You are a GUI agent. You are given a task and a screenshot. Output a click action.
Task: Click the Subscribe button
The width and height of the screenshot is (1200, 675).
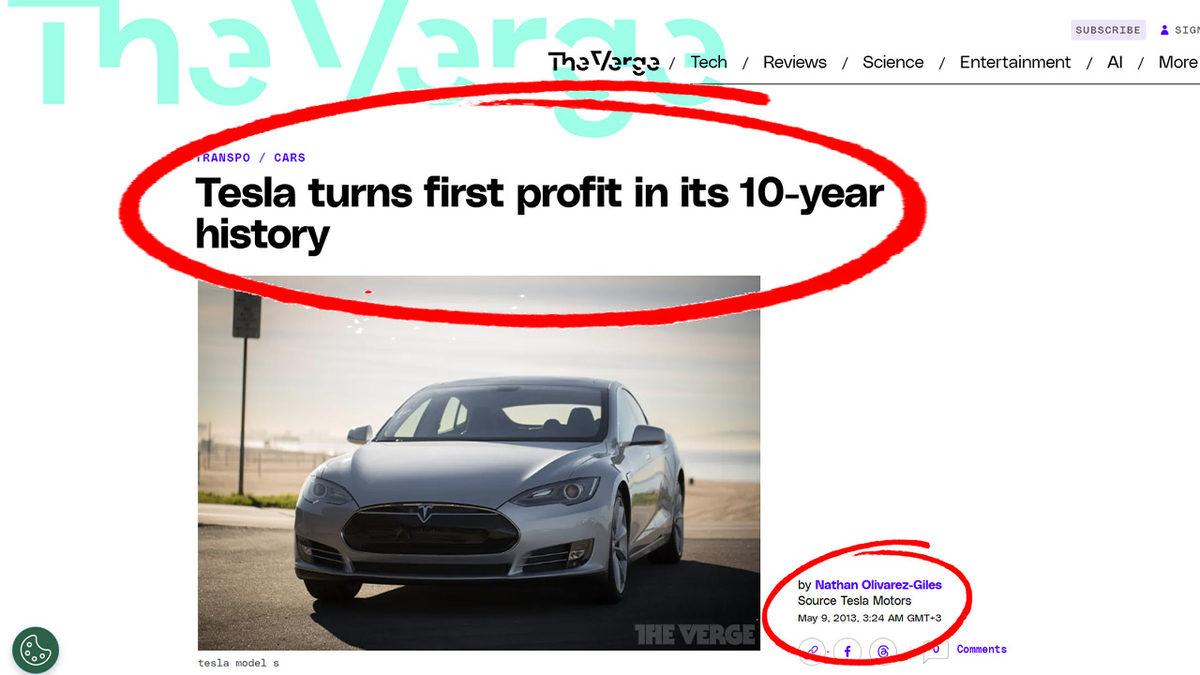tap(1108, 30)
